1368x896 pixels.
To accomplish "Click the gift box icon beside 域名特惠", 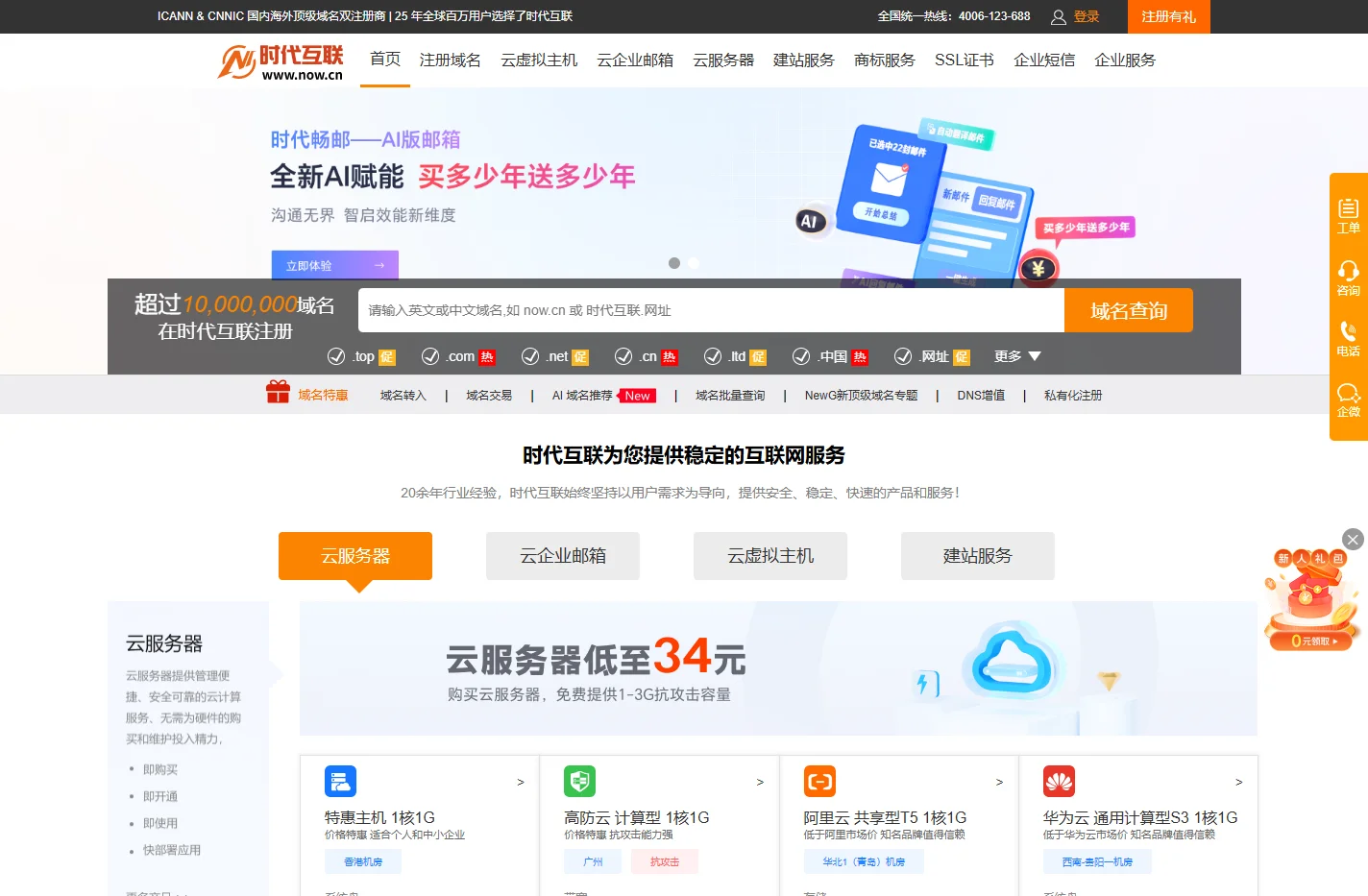I will point(278,392).
